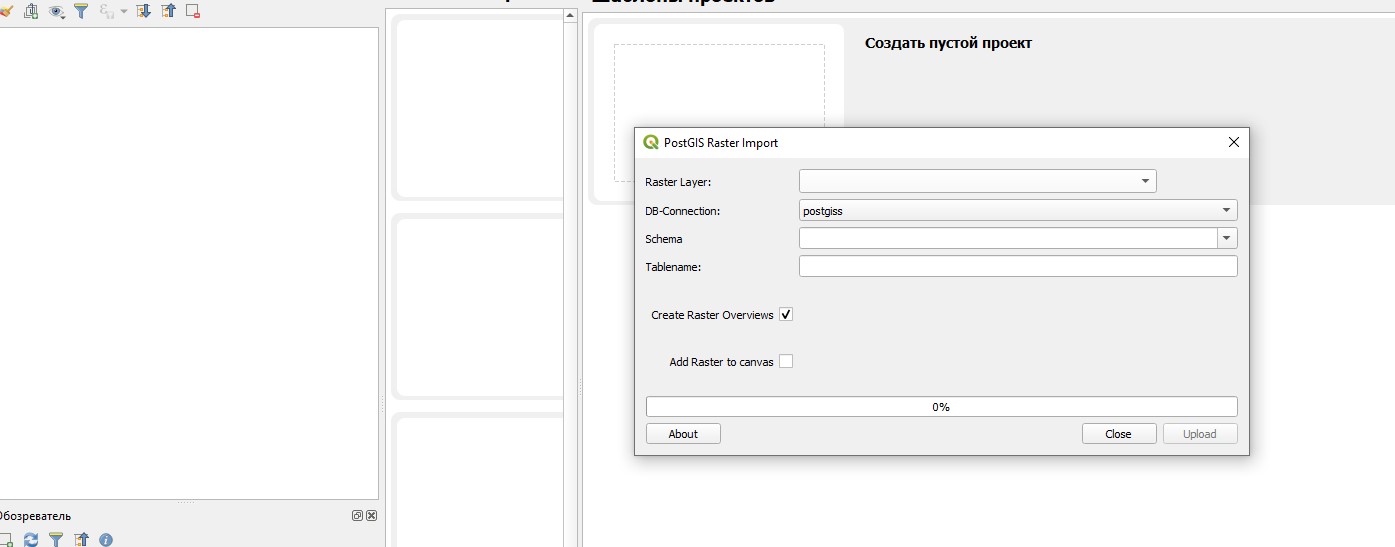Click the add group icon in Layers toolbar
The width and height of the screenshot is (1395, 547).
[31, 11]
